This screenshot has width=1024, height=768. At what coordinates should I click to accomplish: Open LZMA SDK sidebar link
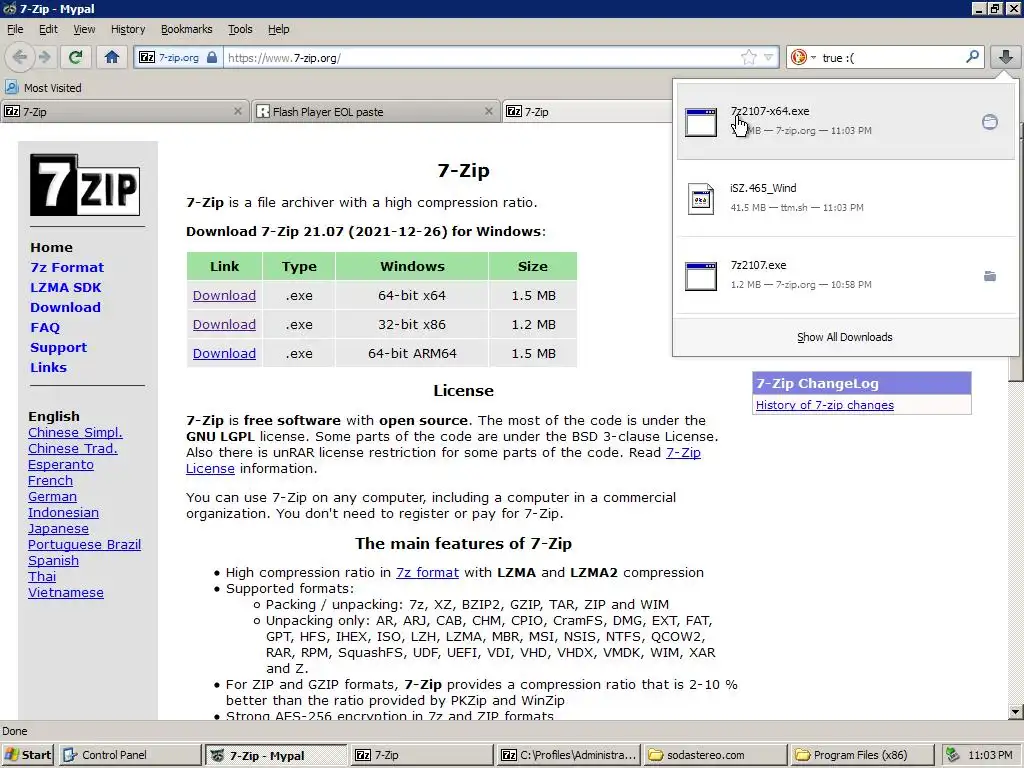(65, 287)
